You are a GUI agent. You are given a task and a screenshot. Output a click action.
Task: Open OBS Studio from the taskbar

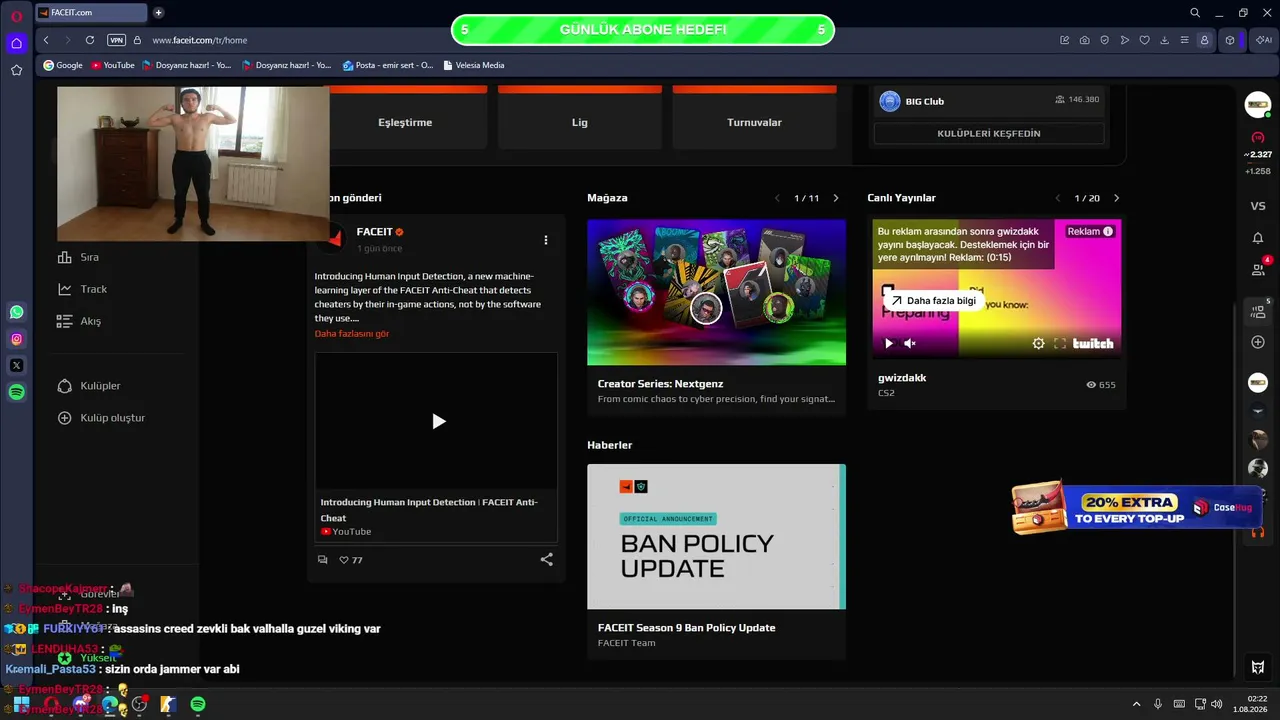140,704
